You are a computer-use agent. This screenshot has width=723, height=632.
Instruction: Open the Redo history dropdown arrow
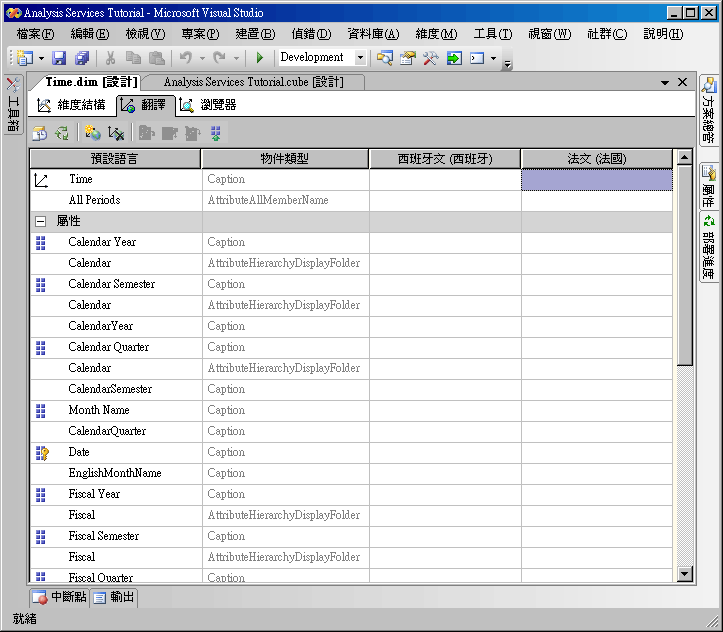click(236, 59)
